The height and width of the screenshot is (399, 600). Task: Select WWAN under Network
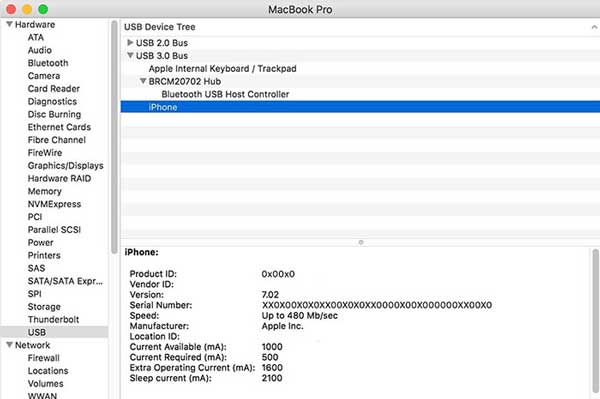coord(42,395)
